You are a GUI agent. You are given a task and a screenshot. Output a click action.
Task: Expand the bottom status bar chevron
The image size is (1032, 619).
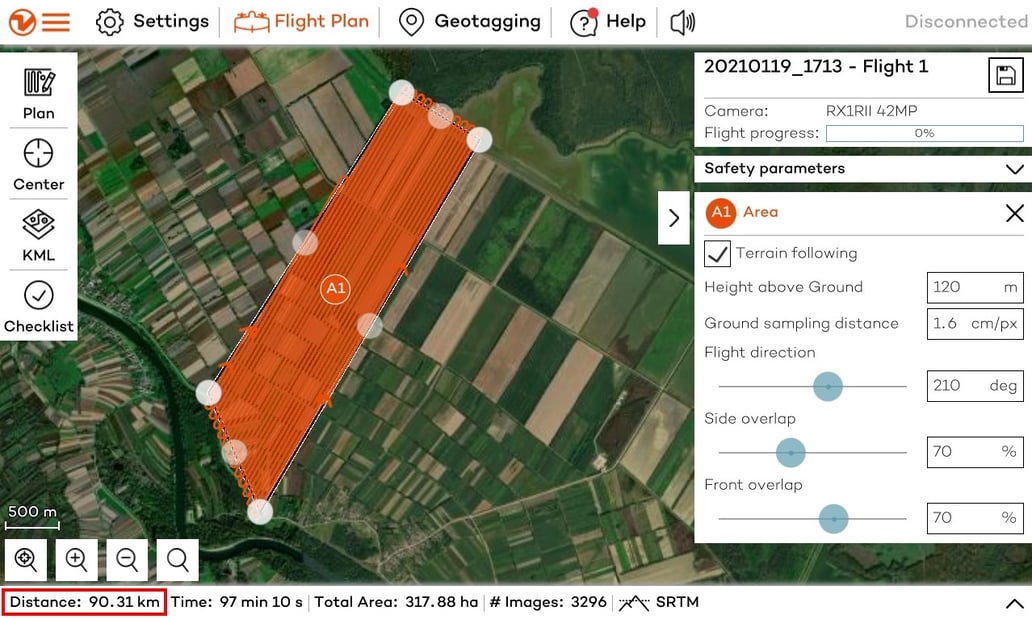(1013, 604)
